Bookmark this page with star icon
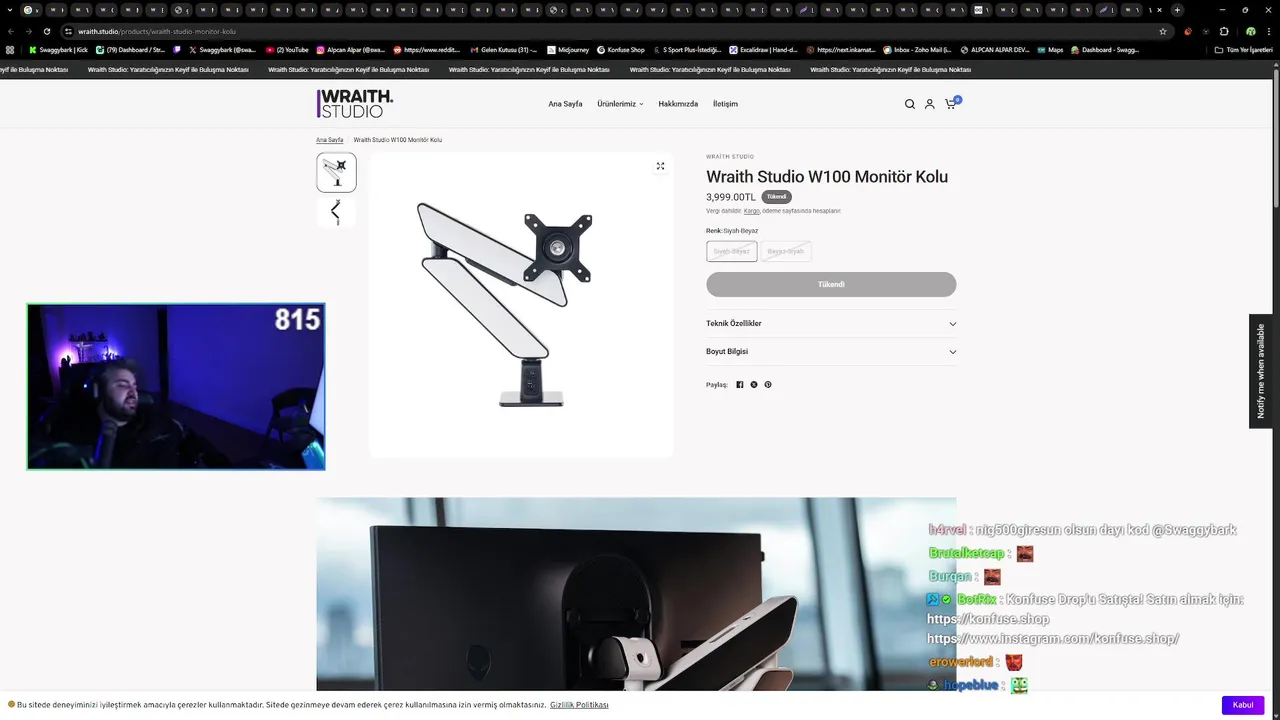This screenshot has width=1280, height=720. point(1163,31)
